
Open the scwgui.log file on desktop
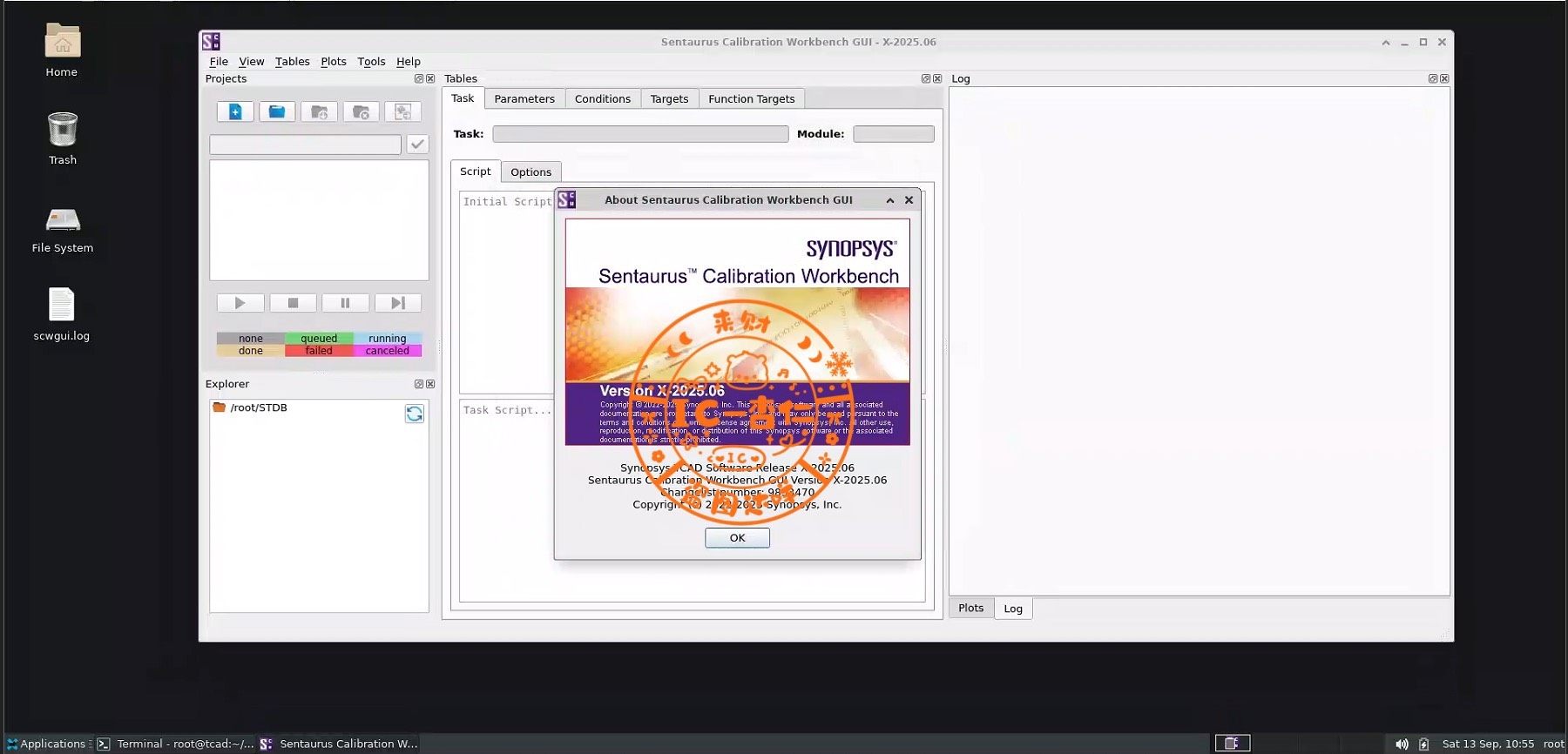[62, 314]
